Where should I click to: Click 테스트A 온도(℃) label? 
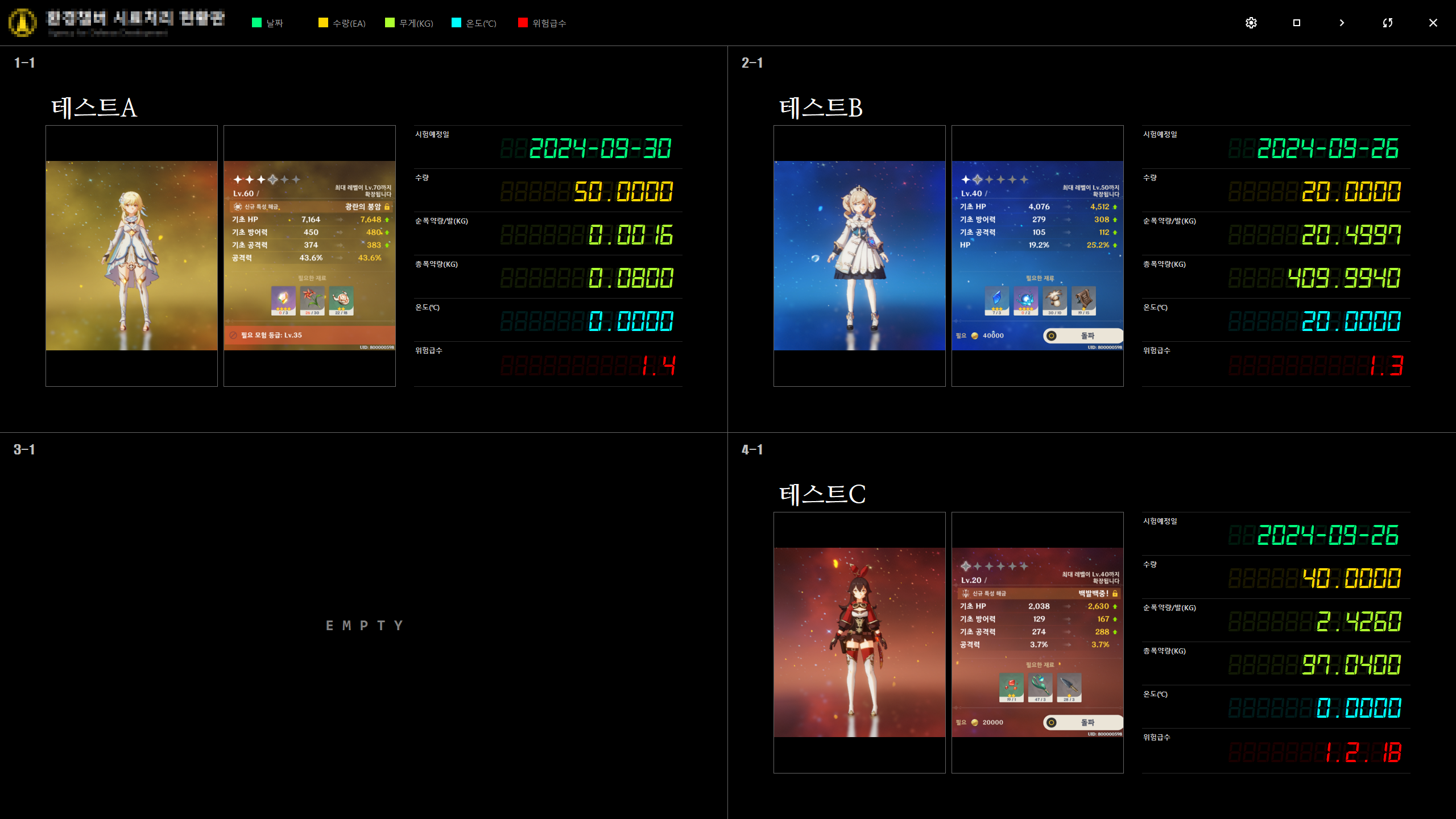[x=428, y=307]
